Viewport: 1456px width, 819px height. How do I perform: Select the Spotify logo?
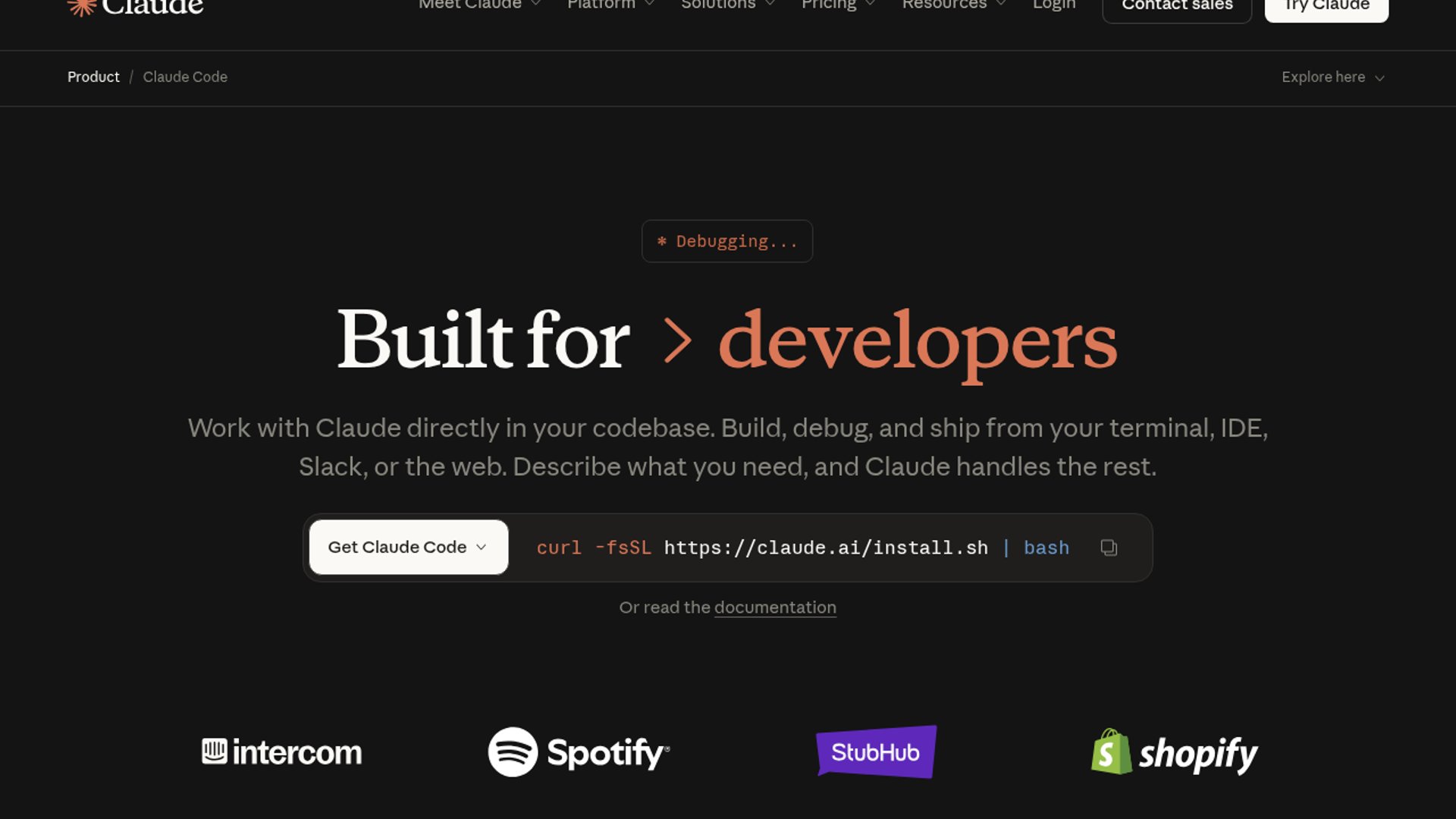(578, 752)
